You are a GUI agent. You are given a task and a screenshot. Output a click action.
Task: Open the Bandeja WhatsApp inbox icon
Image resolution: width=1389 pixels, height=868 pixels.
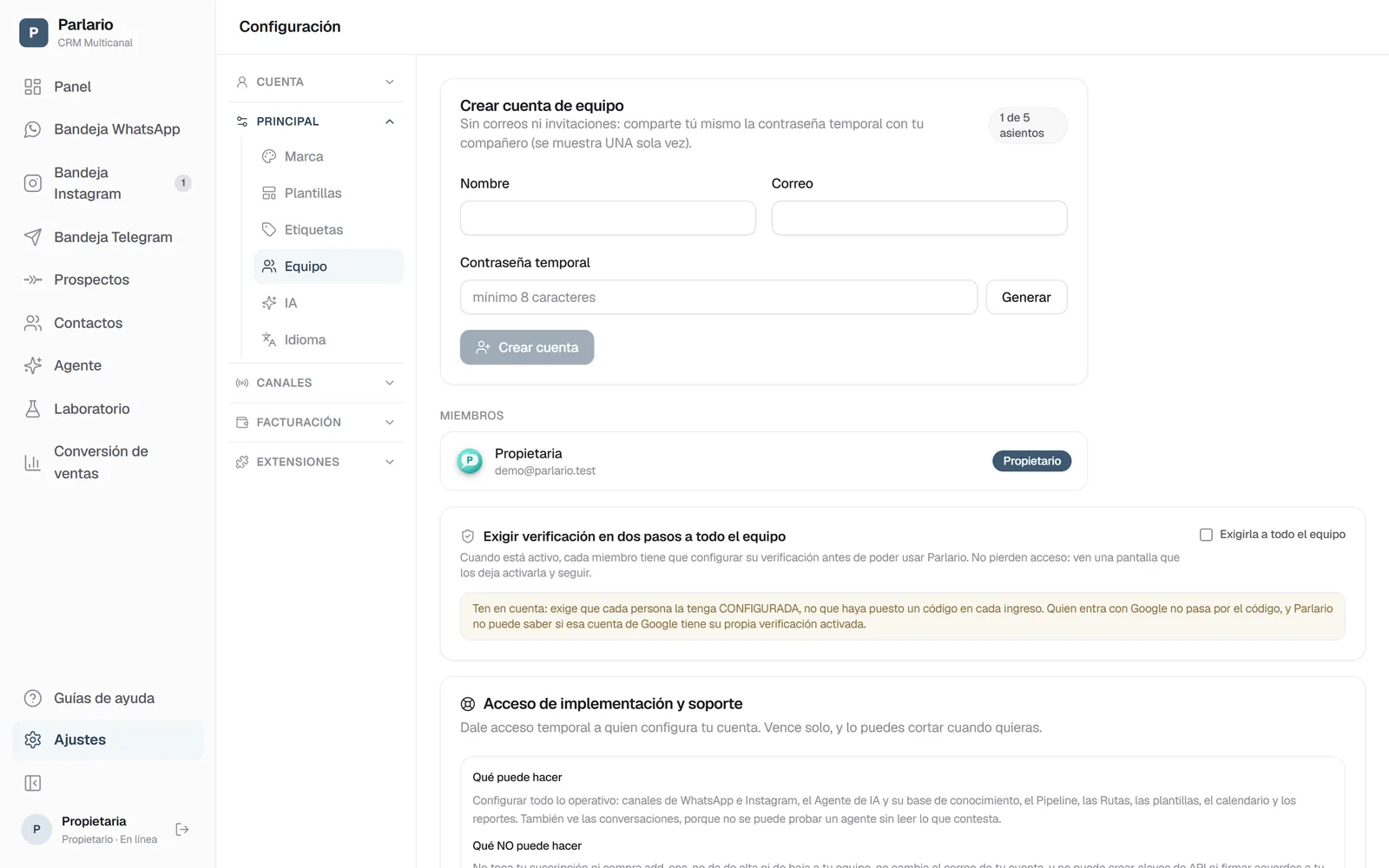coord(33,129)
